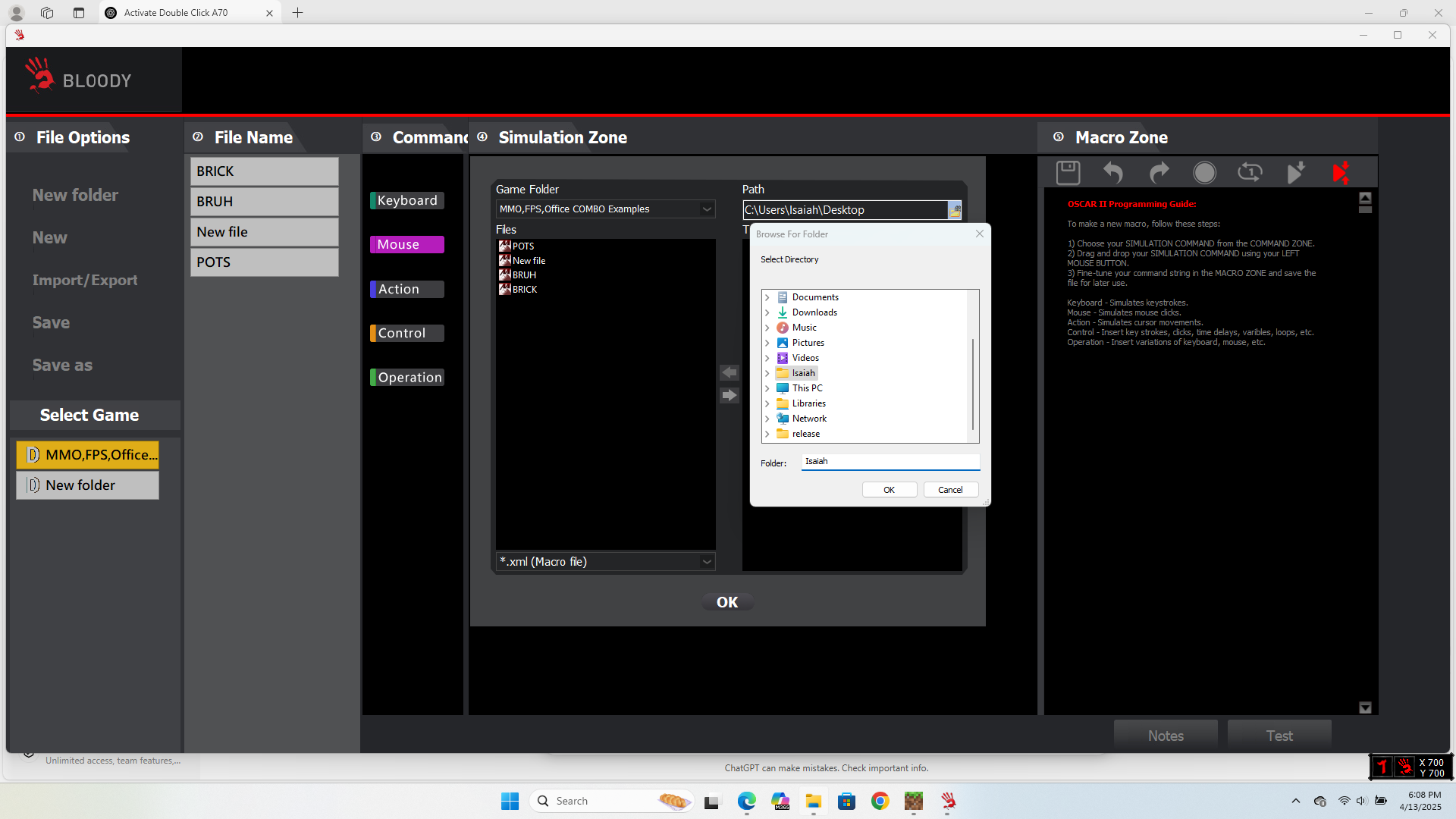Click the redo arrow in Macro Zone
Image resolution: width=1456 pixels, height=819 pixels.
coord(1159,173)
